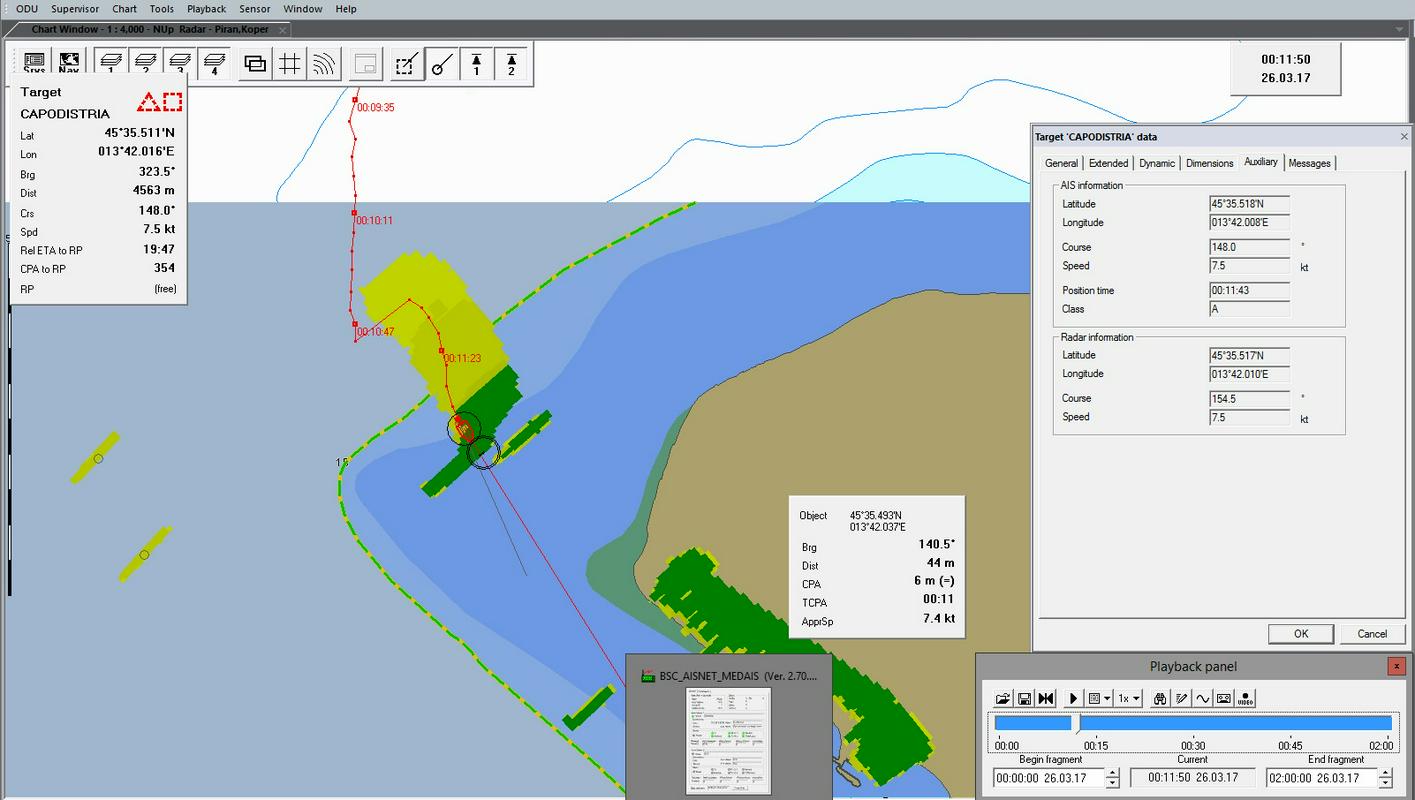Start video recording in Playback panel

pyautogui.click(x=1245, y=698)
